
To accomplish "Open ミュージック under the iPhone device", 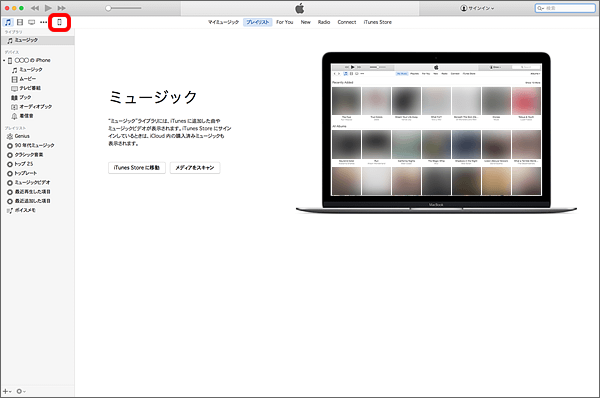I will (38, 70).
